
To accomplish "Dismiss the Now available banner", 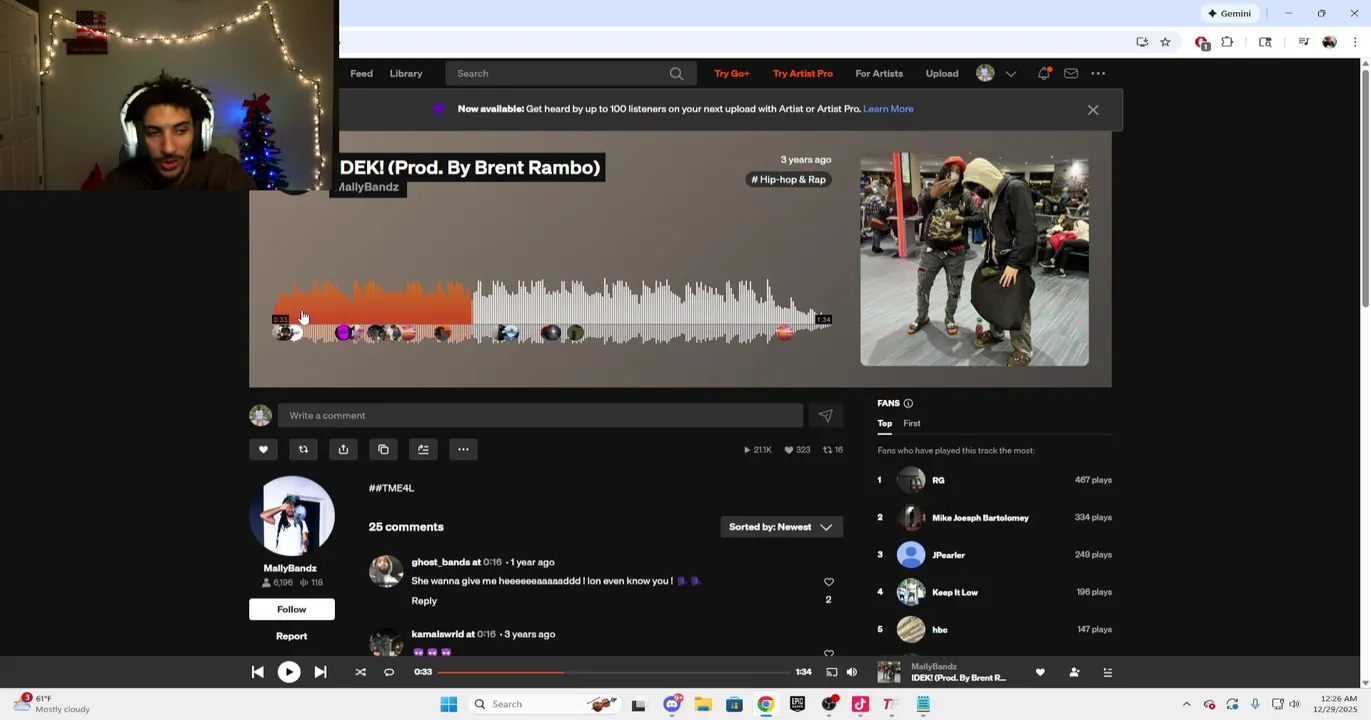I will [1093, 110].
